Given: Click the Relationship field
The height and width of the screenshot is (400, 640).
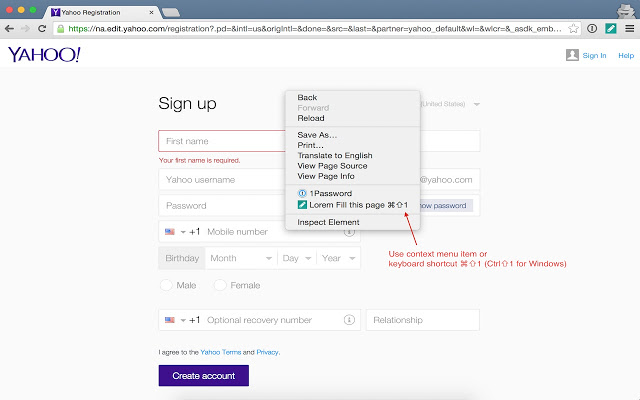Looking at the screenshot, I should pos(423,320).
